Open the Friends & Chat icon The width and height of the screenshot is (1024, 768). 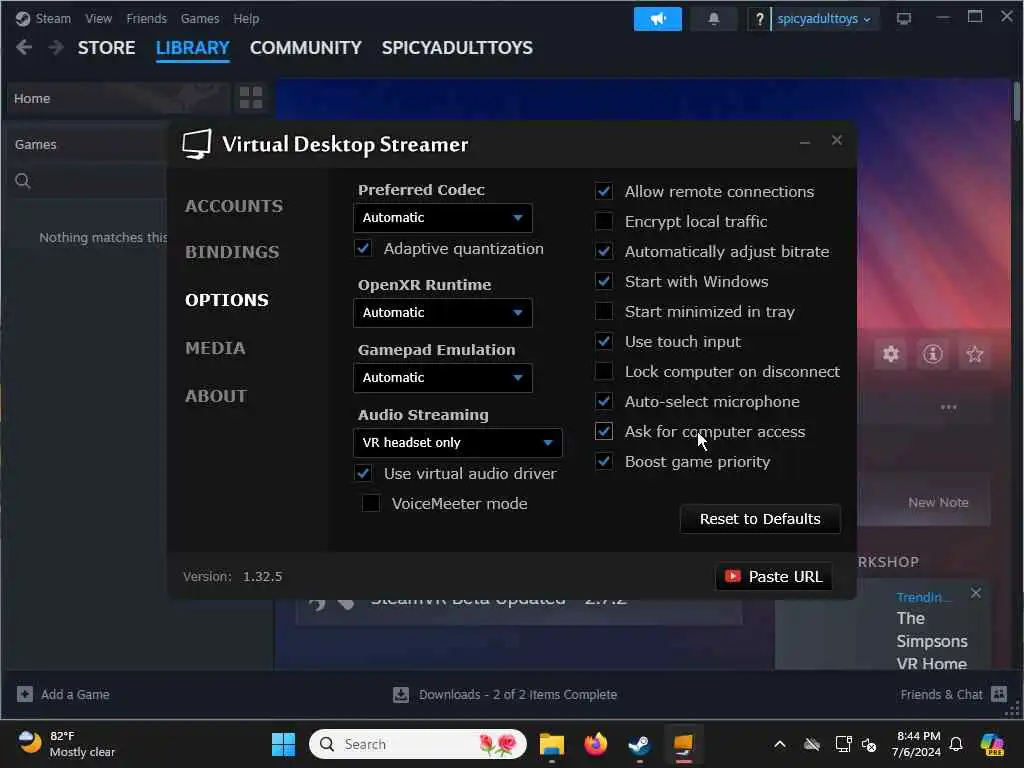(x=999, y=694)
